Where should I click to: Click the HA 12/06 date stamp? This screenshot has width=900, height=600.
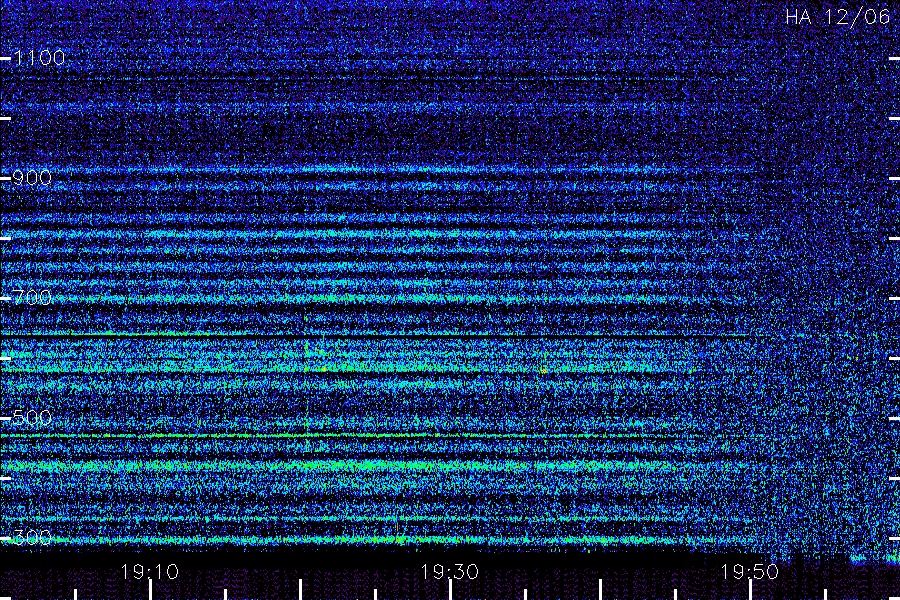(837, 17)
